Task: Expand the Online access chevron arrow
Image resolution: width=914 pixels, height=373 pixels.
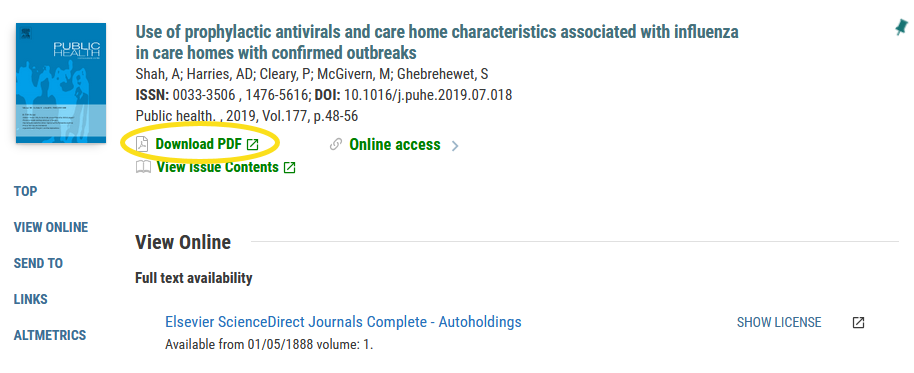Action: (x=455, y=146)
